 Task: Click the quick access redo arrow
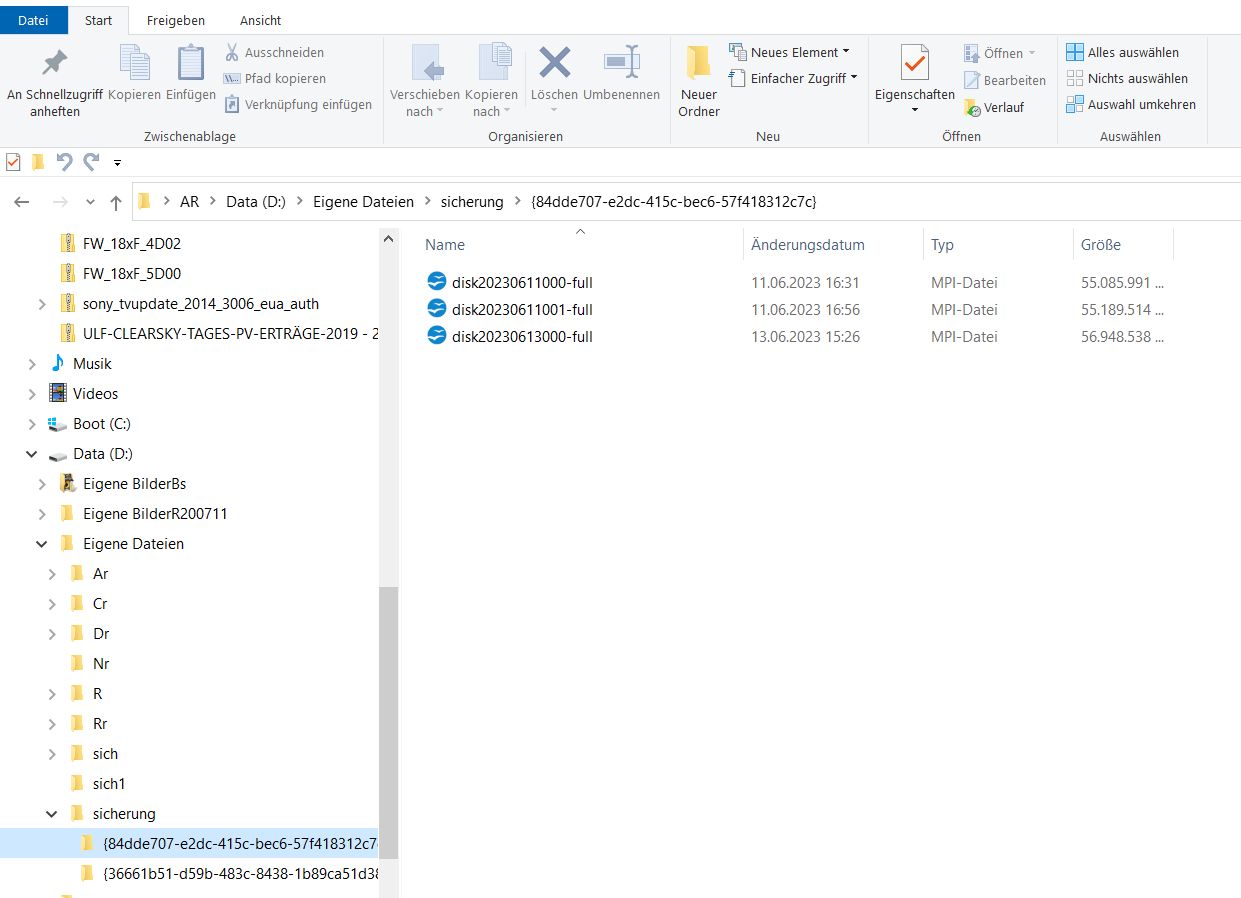[x=92, y=162]
